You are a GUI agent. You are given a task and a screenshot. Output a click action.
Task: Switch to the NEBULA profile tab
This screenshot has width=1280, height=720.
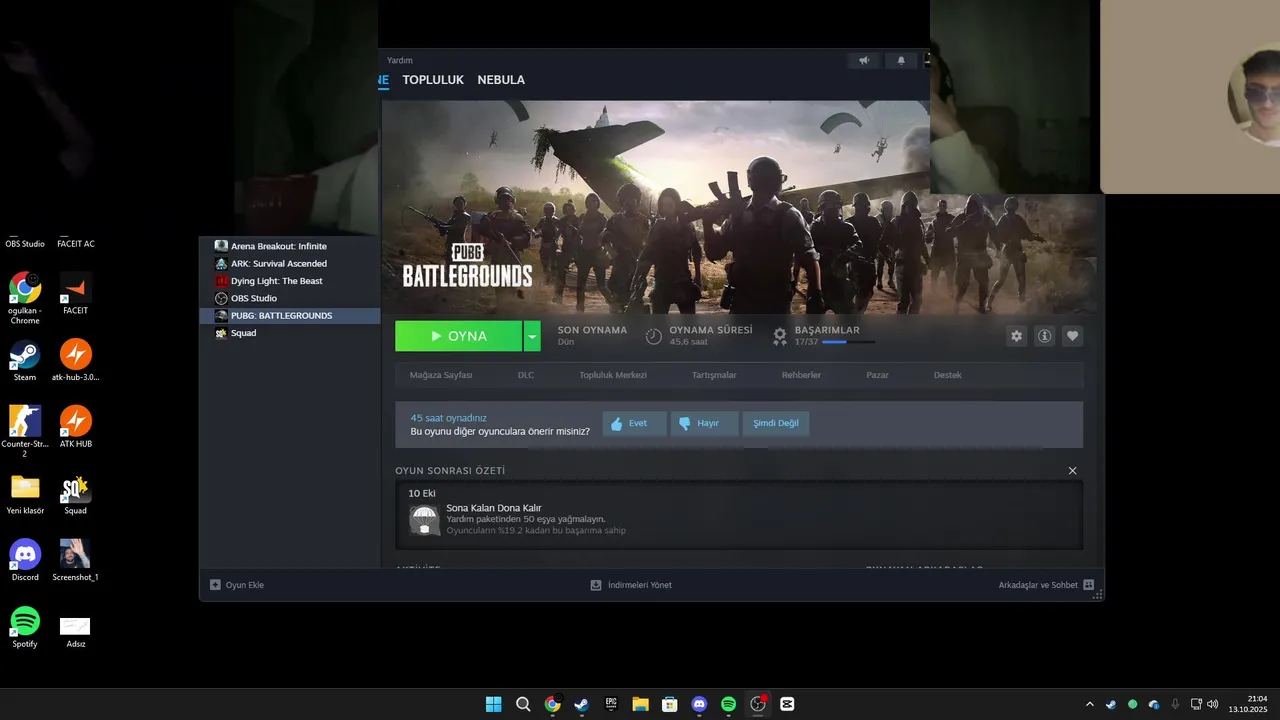pyautogui.click(x=501, y=80)
